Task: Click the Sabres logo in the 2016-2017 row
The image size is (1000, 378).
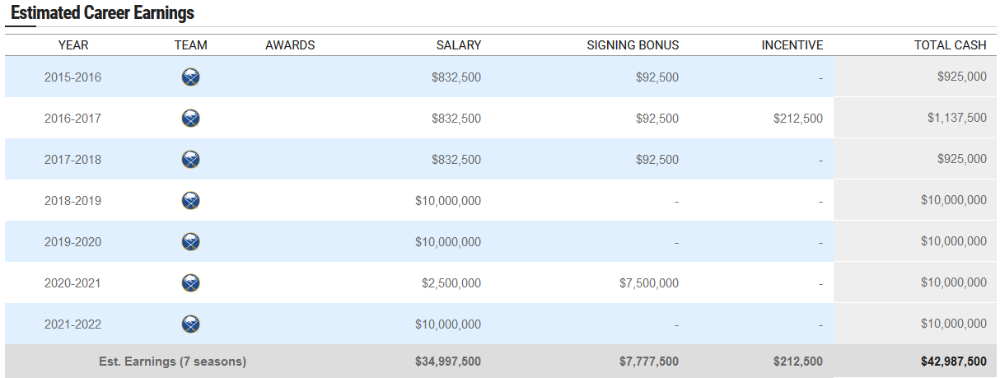Action: point(191,119)
